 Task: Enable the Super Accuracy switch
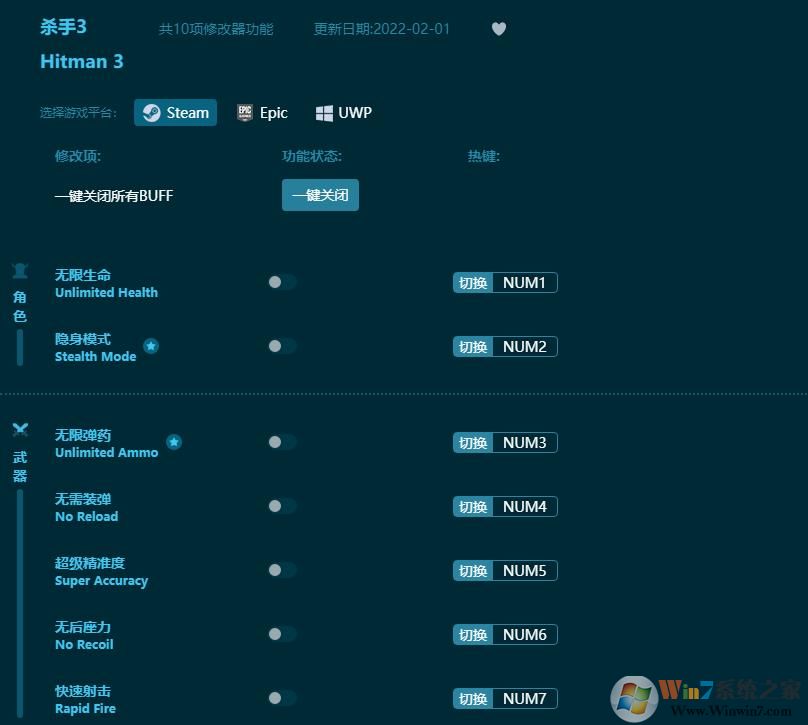tap(281, 570)
